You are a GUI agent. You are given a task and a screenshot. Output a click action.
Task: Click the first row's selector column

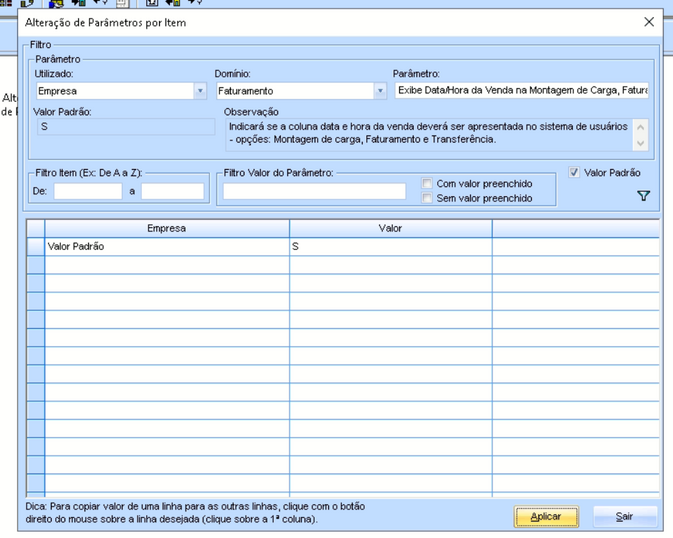tap(35, 246)
